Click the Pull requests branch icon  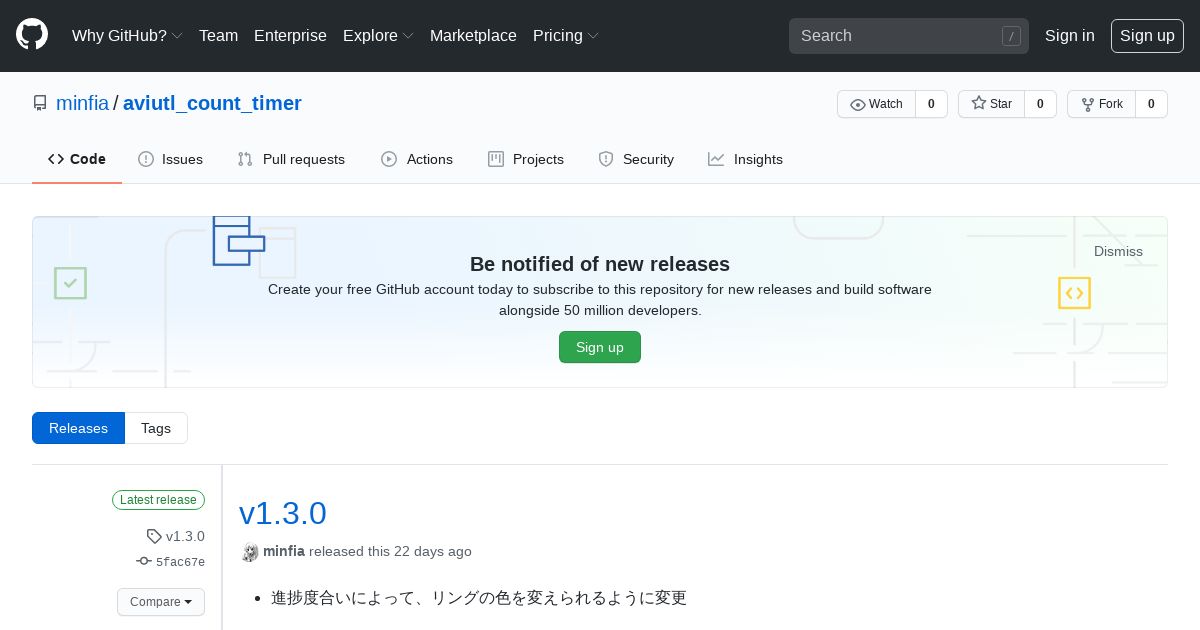click(x=245, y=159)
